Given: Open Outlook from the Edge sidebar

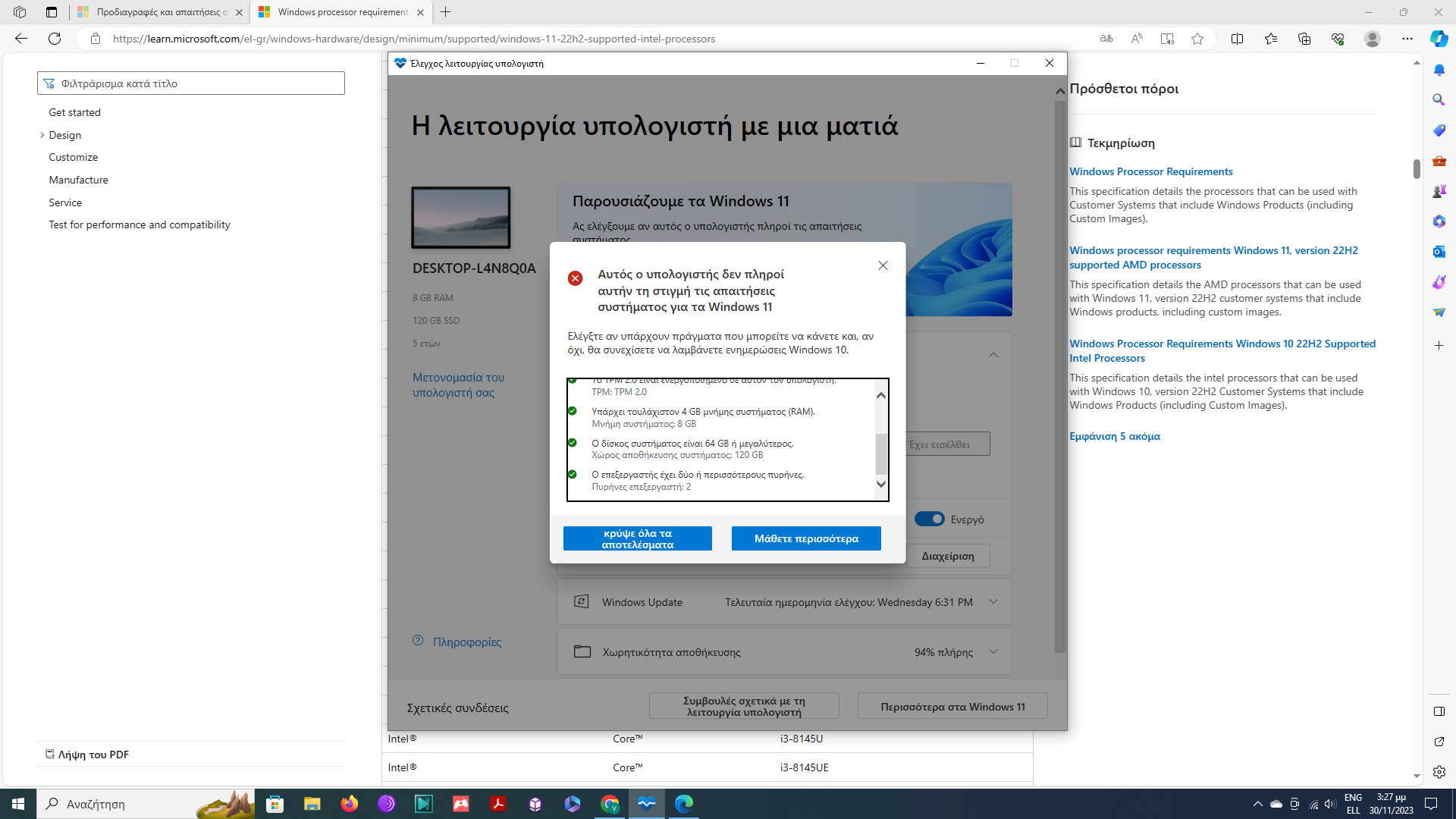Looking at the screenshot, I should tap(1439, 251).
